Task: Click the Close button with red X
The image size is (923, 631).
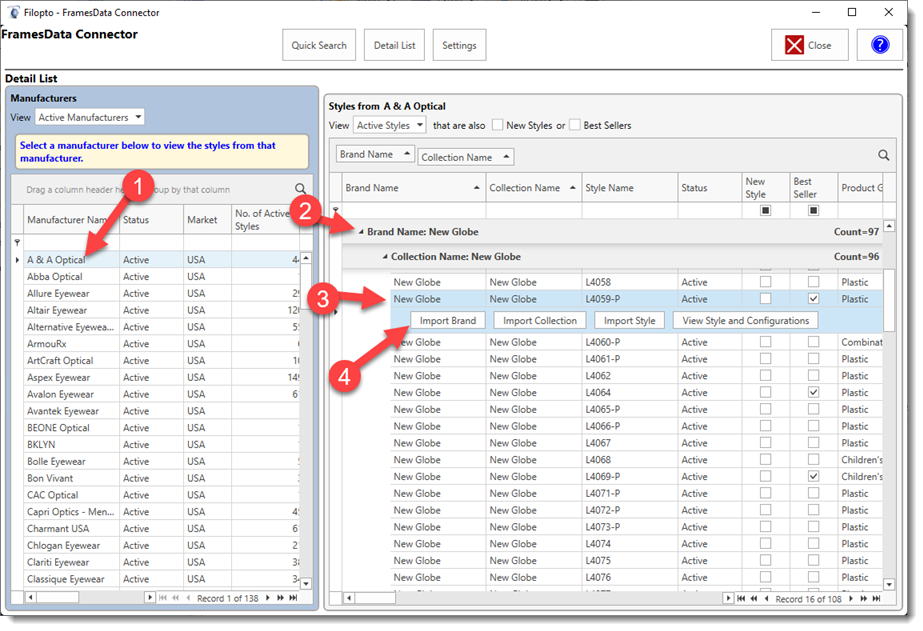Action: pos(809,45)
